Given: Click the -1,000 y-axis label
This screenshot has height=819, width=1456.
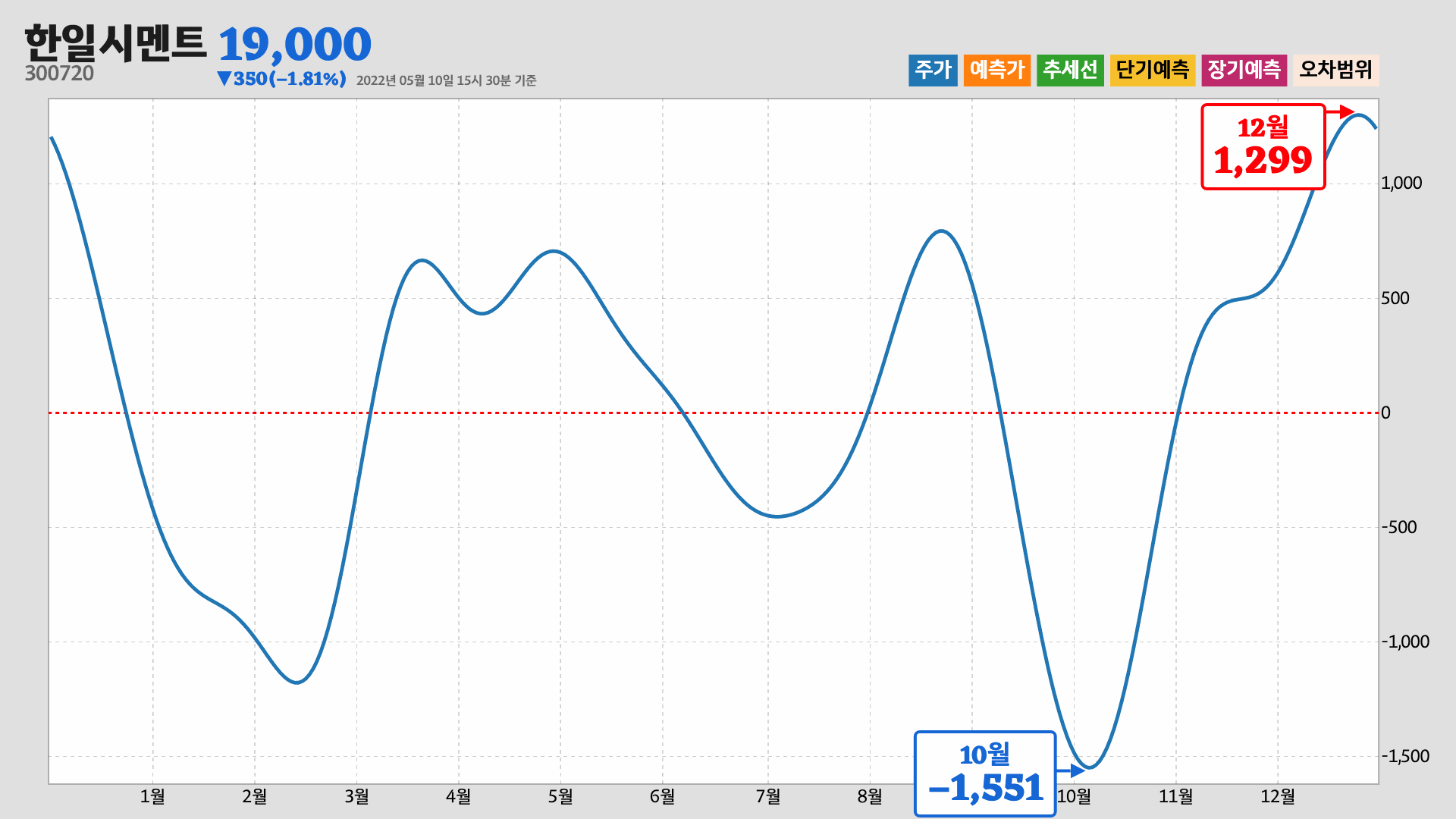Looking at the screenshot, I should 1405,642.
